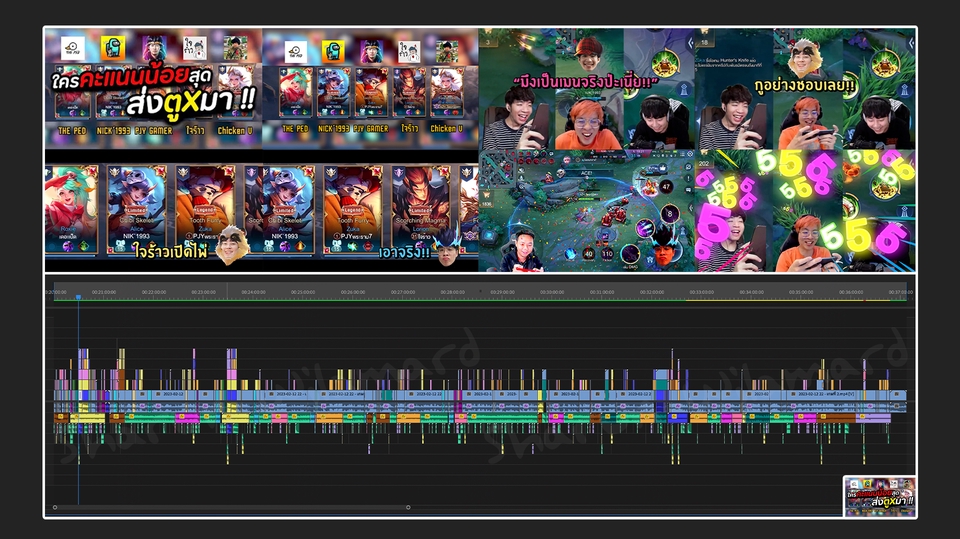Click the blue playhead handle on the ruler
This screenshot has height=539, width=960.
click(78, 297)
